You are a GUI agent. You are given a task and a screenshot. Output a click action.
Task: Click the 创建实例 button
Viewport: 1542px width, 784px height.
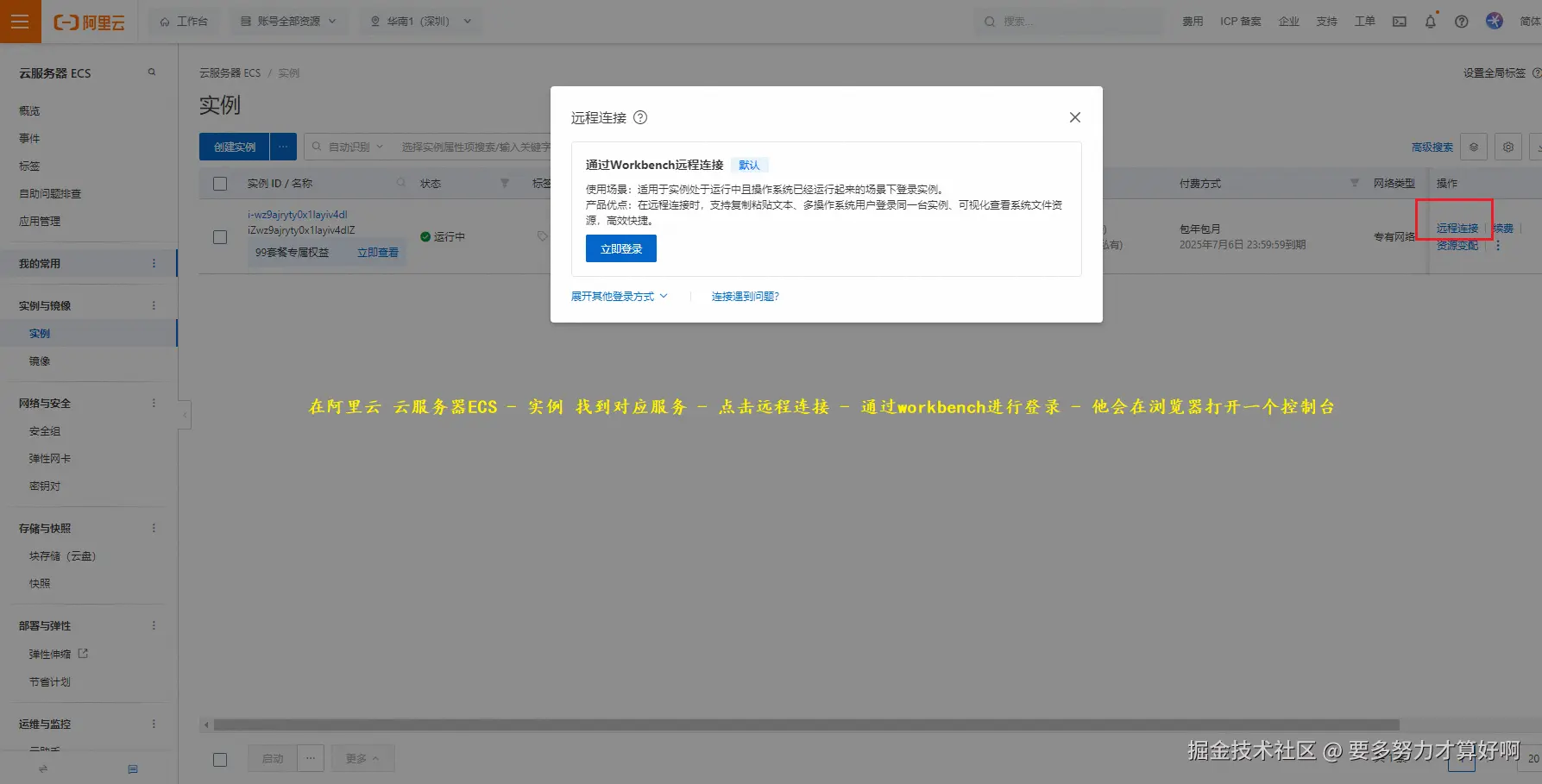pos(235,147)
